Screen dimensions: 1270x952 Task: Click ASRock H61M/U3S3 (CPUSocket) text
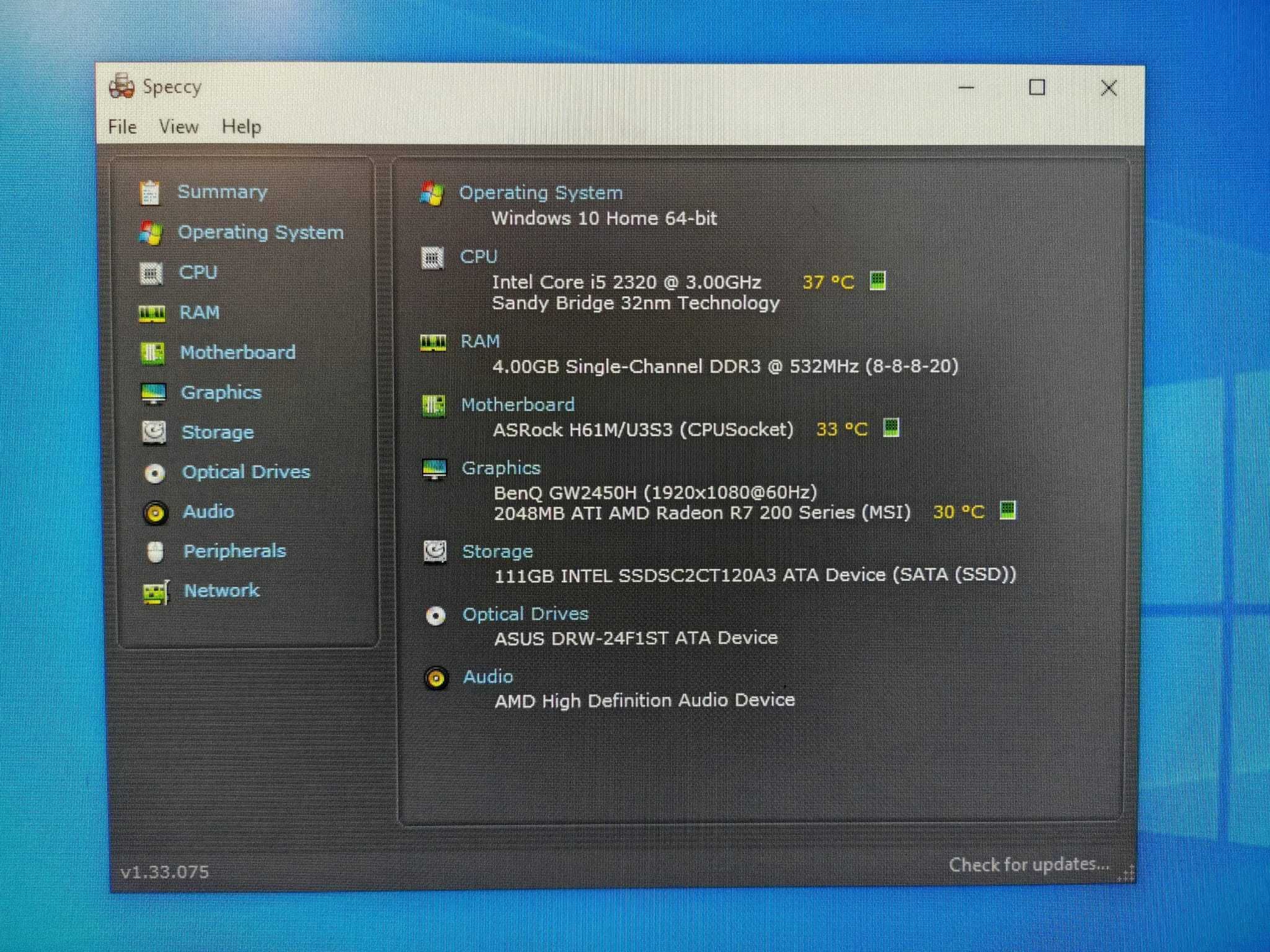point(643,430)
